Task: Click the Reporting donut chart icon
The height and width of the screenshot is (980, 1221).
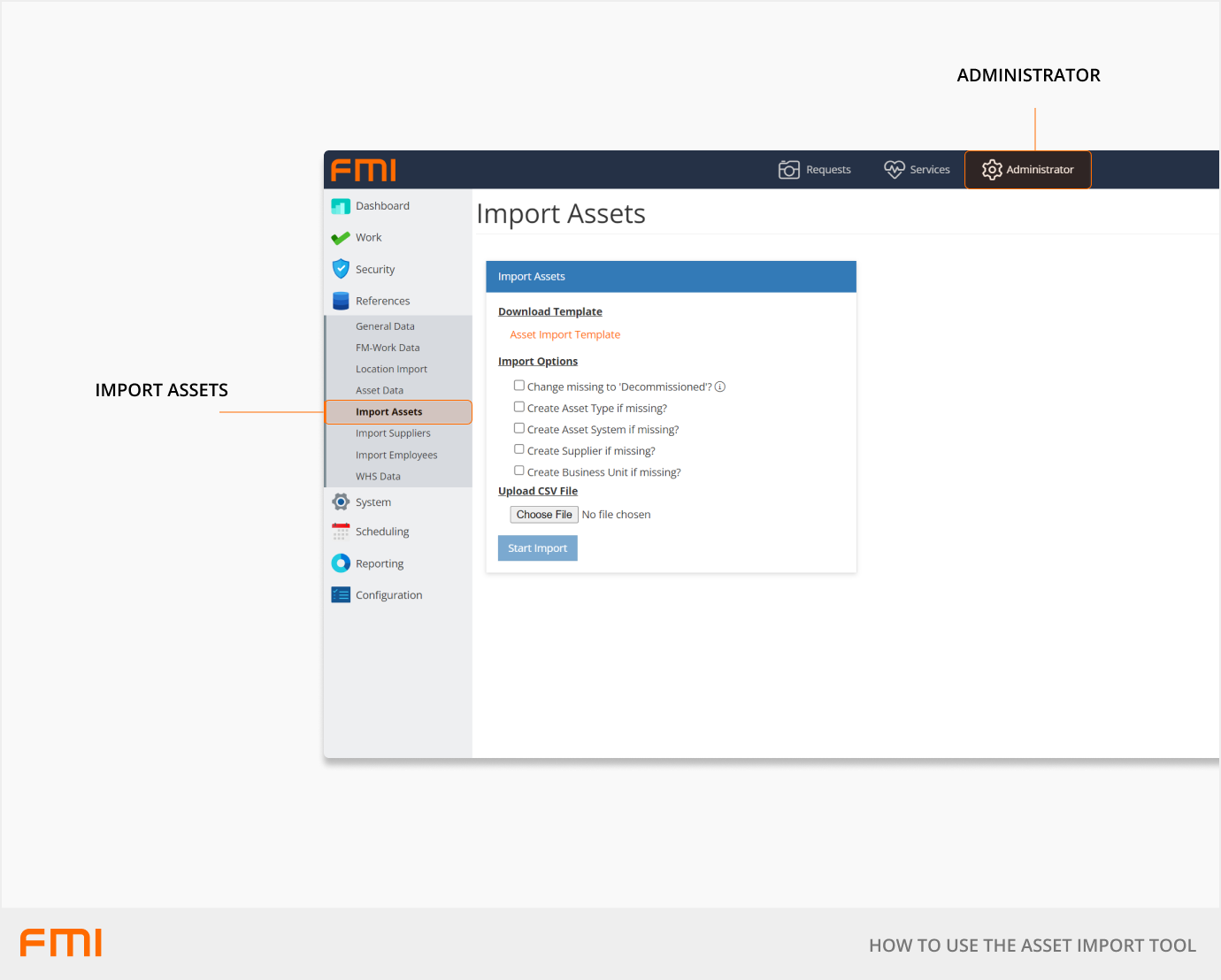Action: (341, 563)
